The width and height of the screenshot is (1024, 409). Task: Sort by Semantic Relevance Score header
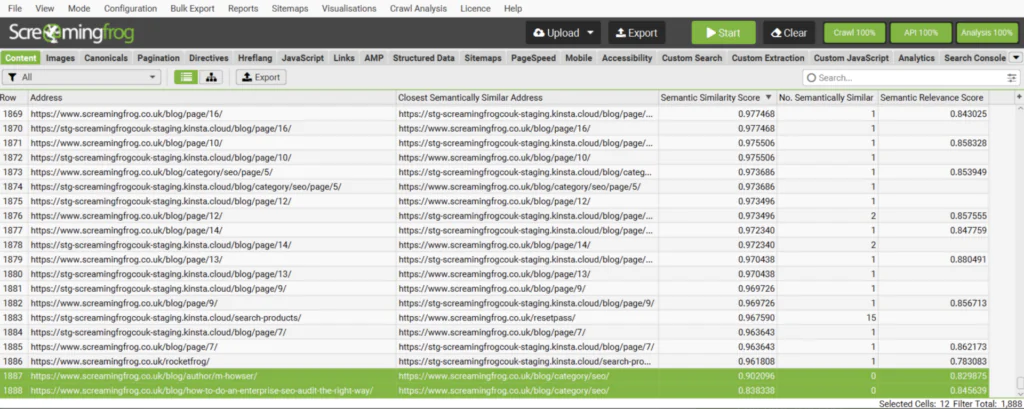point(933,98)
